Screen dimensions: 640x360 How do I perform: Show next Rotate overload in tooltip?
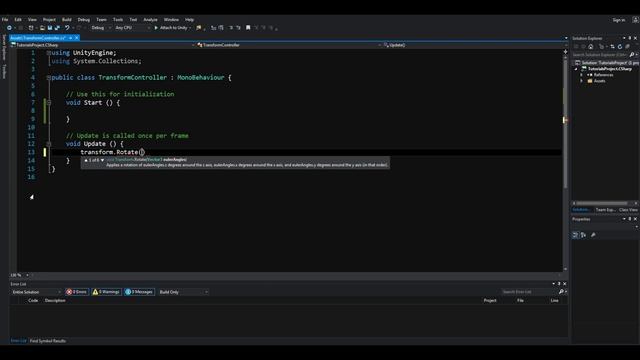point(102,160)
